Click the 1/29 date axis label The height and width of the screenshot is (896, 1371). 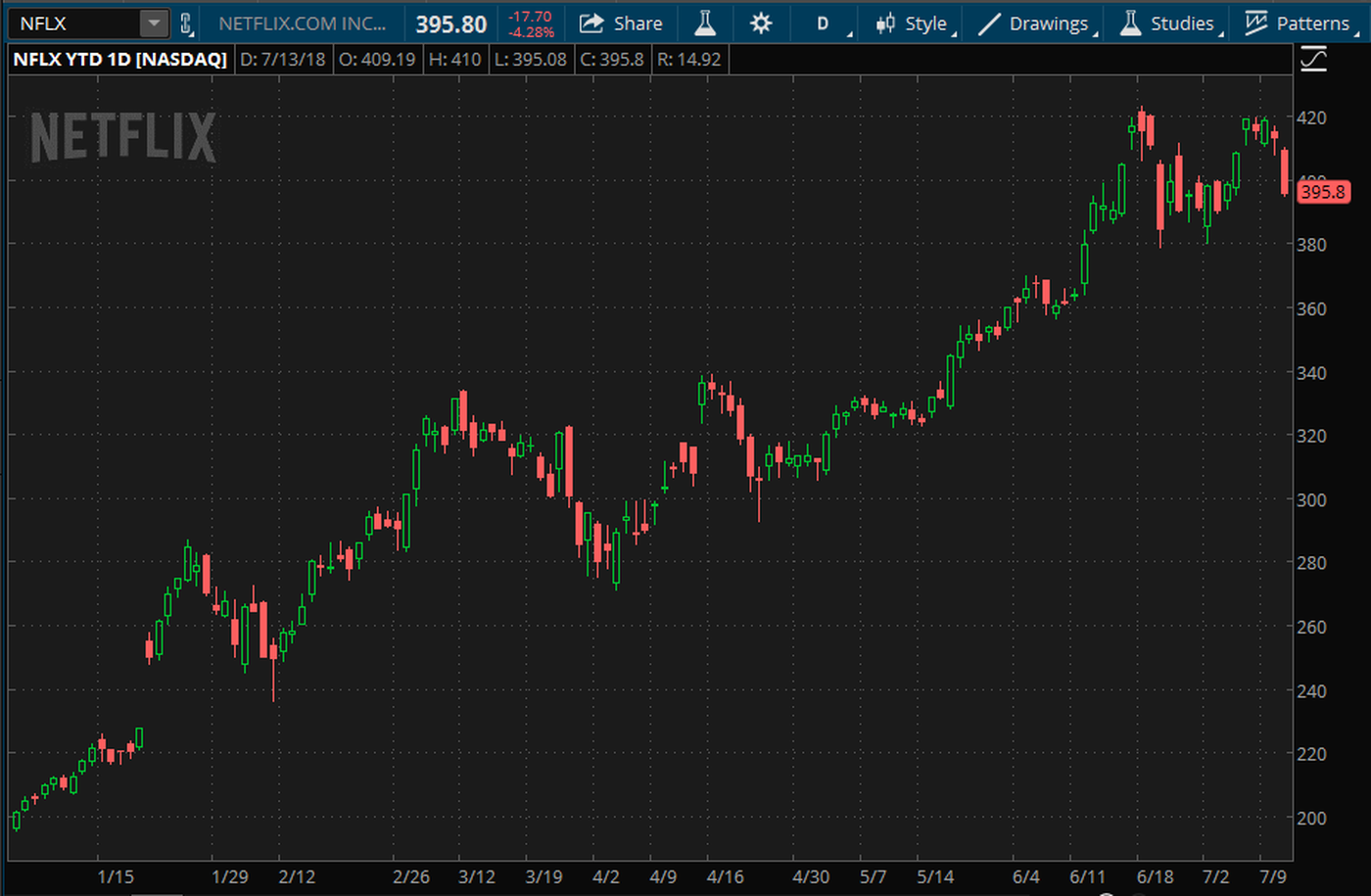[x=230, y=876]
